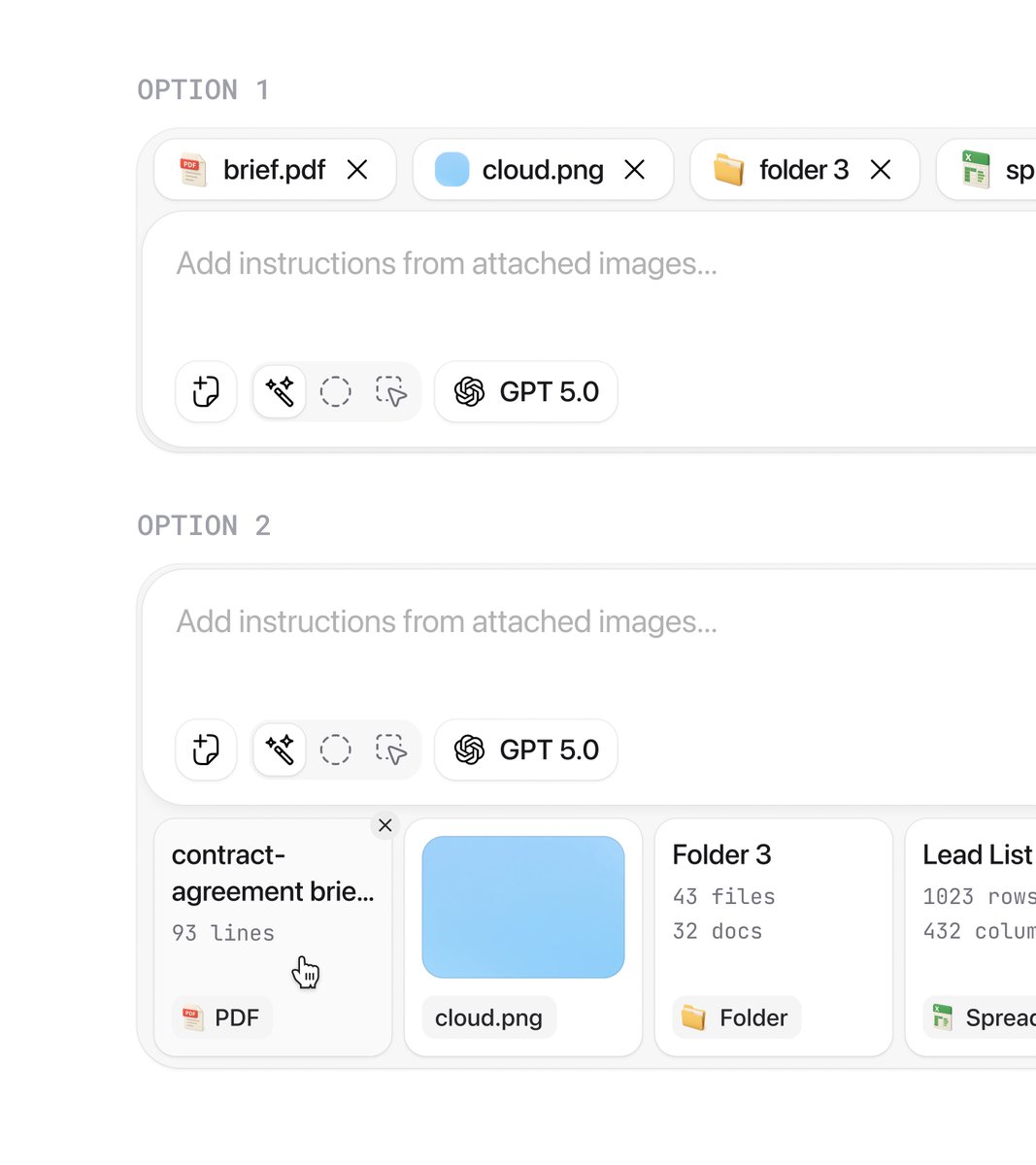Open the large cloud.png image preview
Image resolution: width=1036 pixels, height=1165 pixels.
click(523, 907)
